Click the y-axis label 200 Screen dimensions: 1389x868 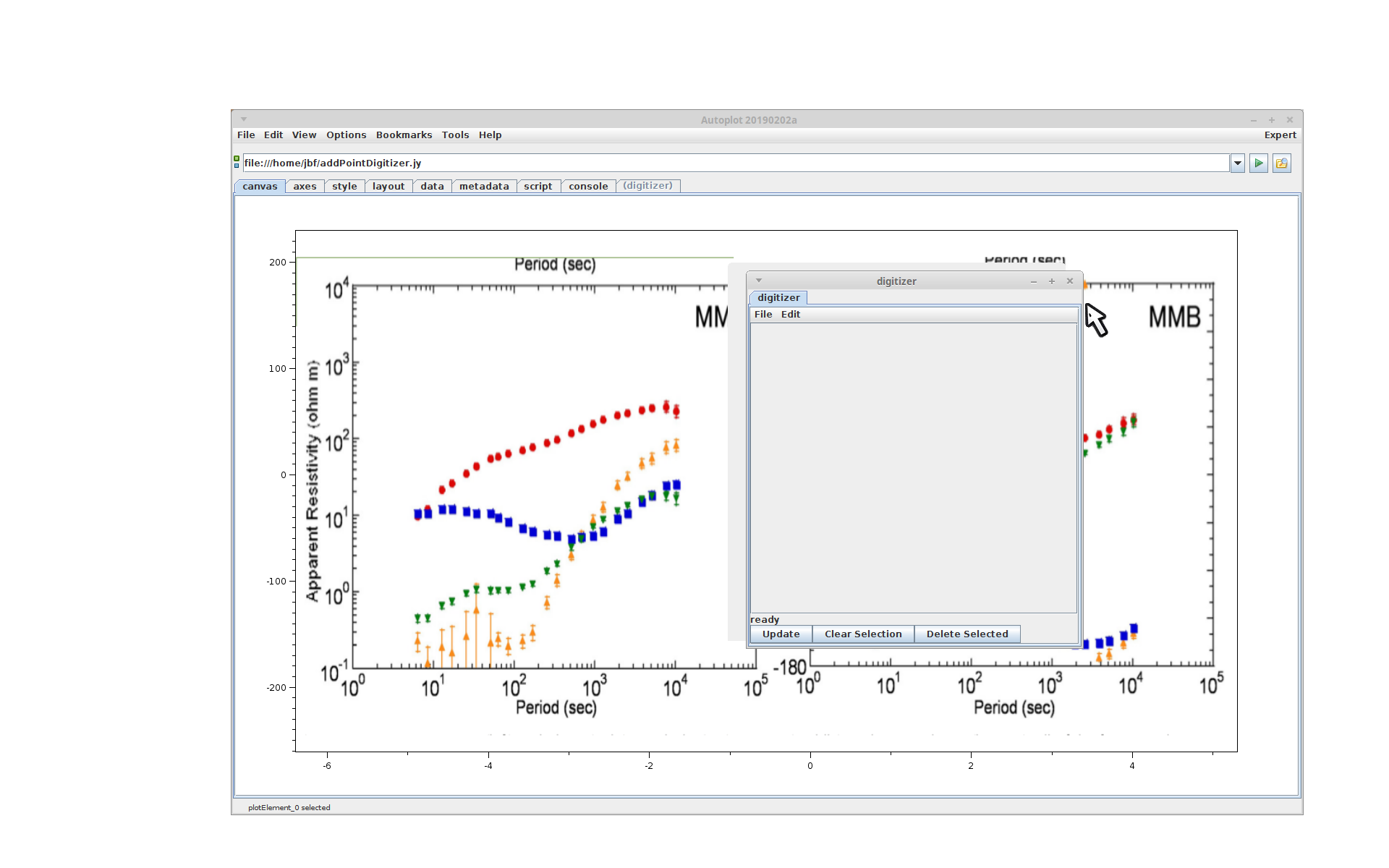pos(278,263)
